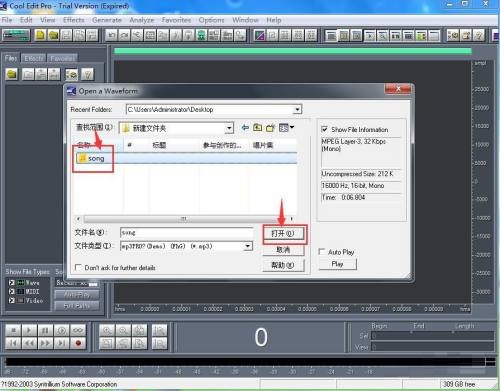This screenshot has width=500, height=391.
Task: Click vertical zoom in icon
Action: [159, 330]
